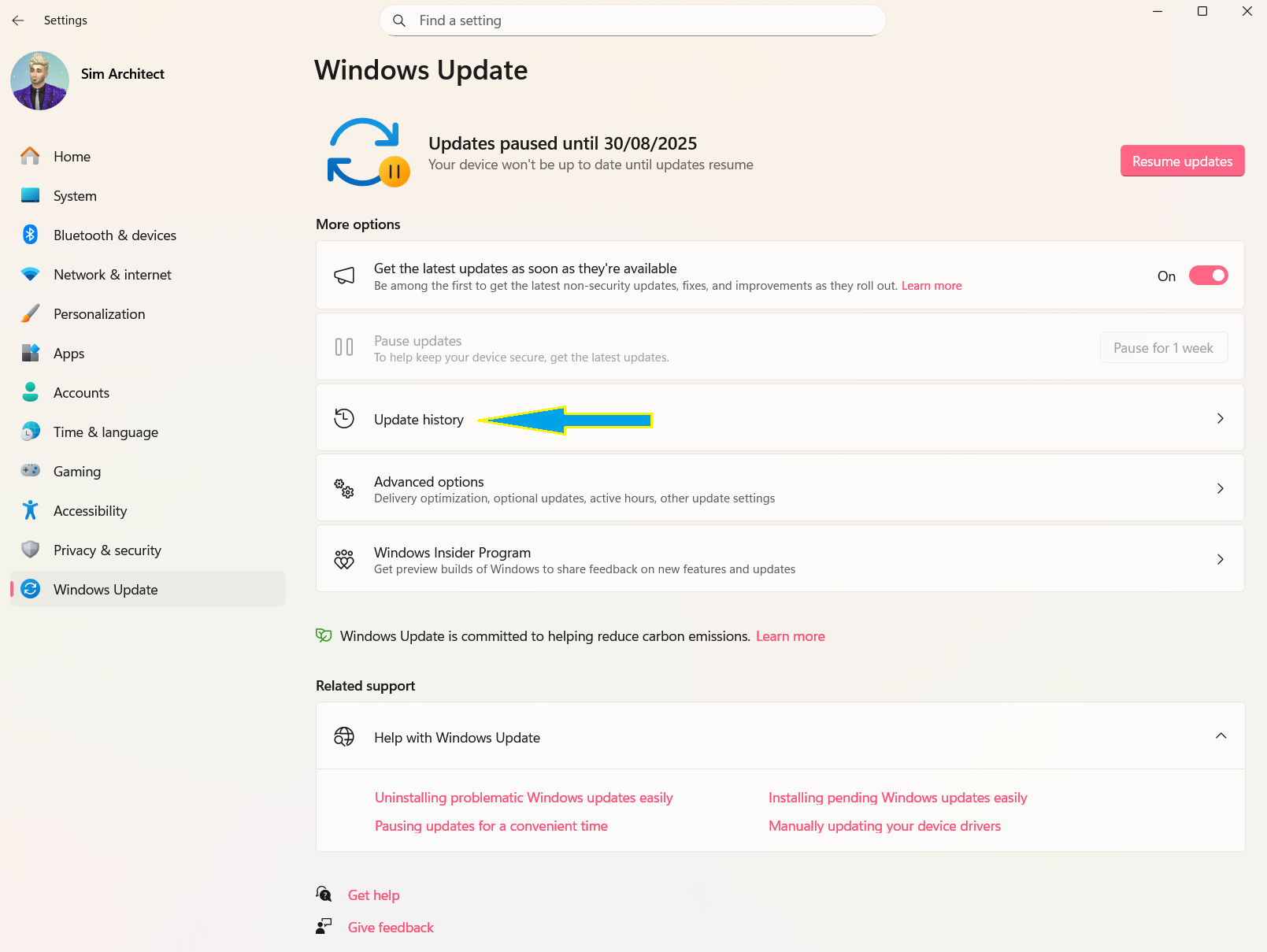
Task: Click the search magnifier in Find a setting
Action: point(399,20)
